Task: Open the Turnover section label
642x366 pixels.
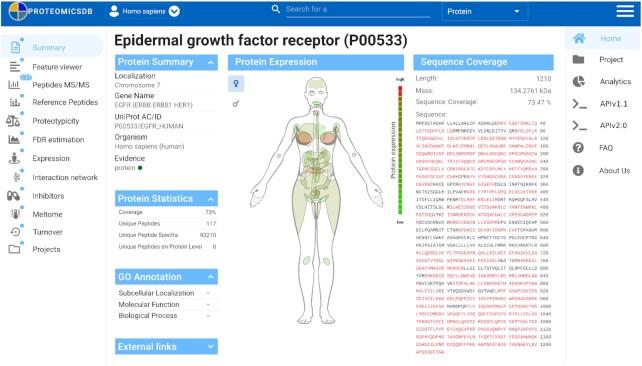Action: 47,232
